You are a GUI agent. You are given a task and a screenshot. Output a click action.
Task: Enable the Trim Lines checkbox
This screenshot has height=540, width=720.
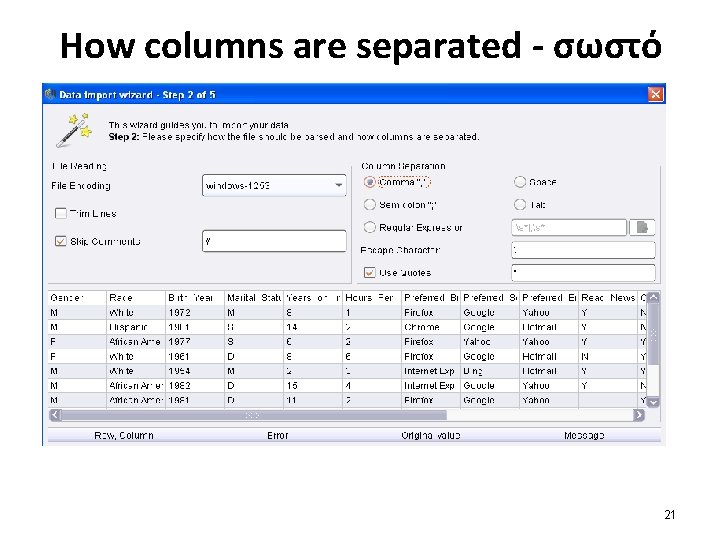[61, 213]
